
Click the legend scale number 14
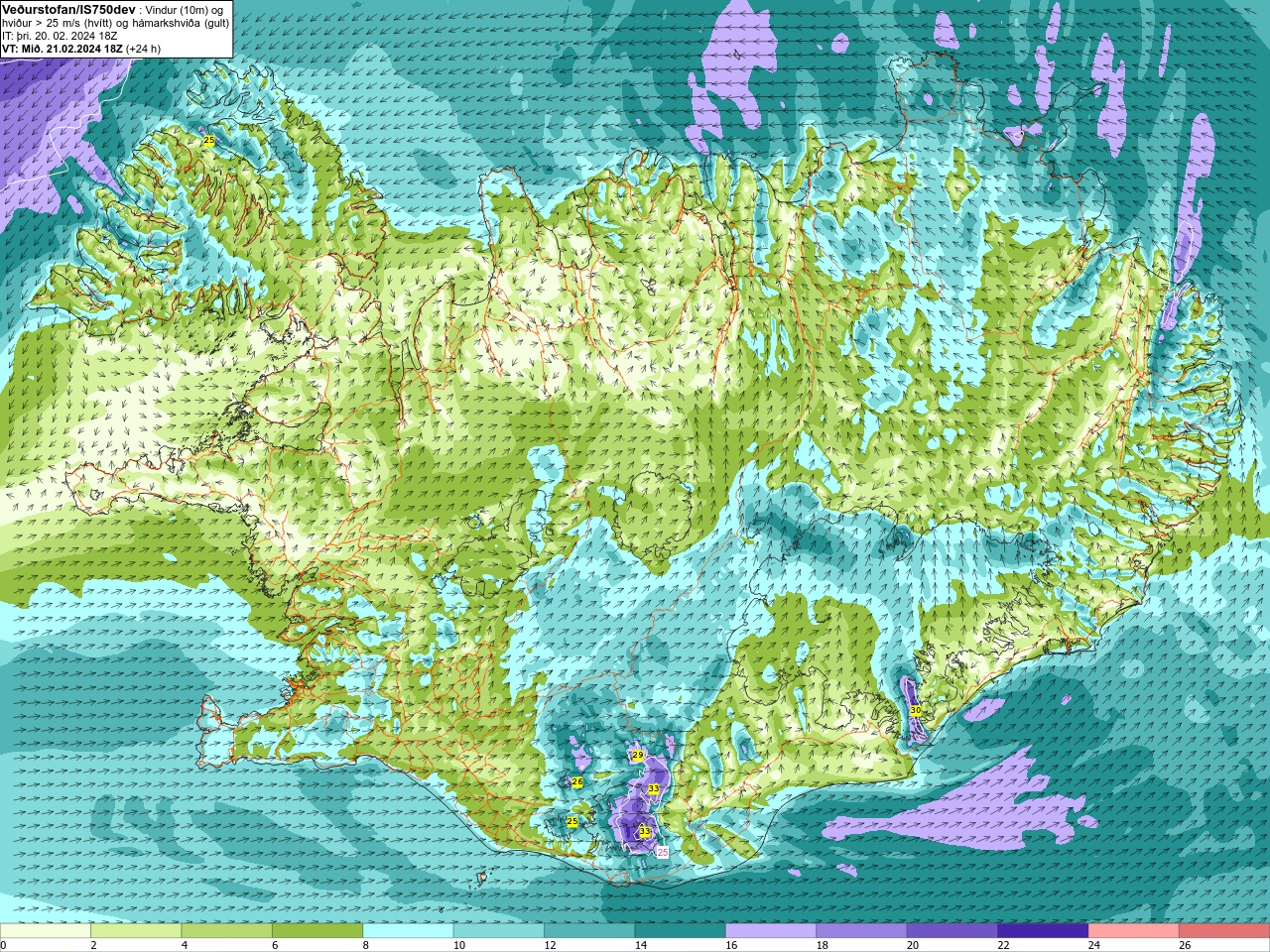click(641, 945)
